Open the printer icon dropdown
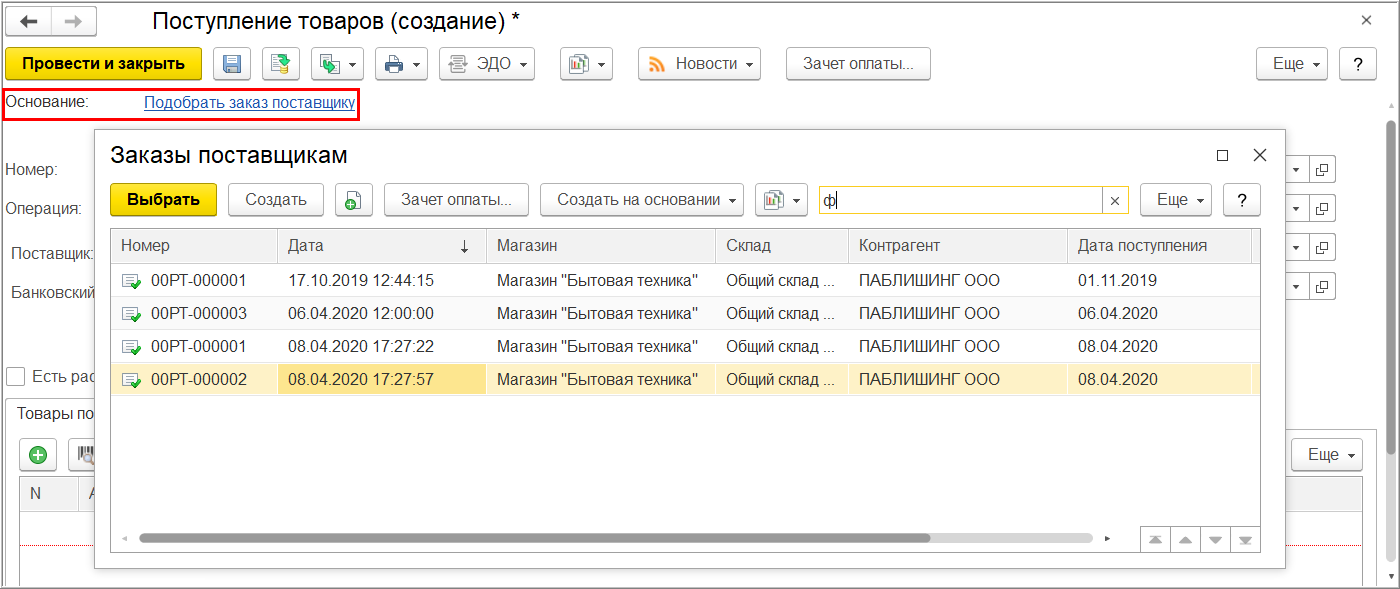 tap(401, 64)
